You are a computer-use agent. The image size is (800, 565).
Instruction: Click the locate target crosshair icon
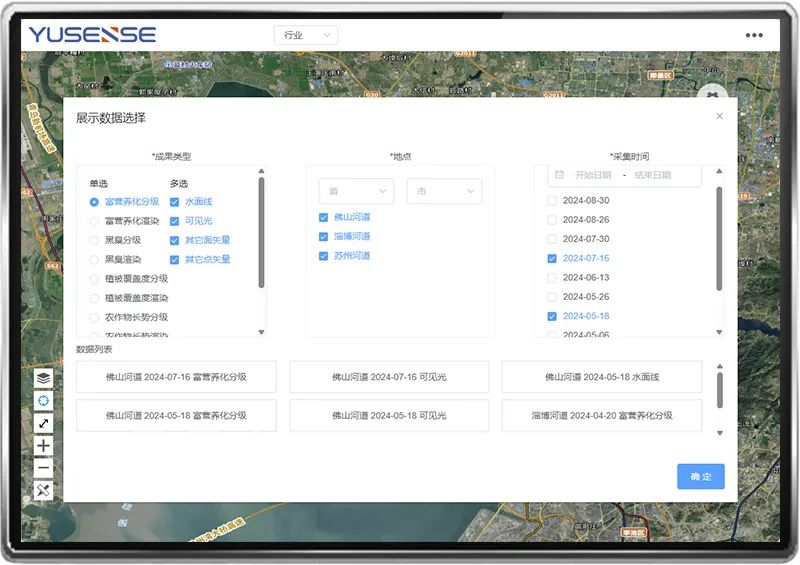point(43,400)
